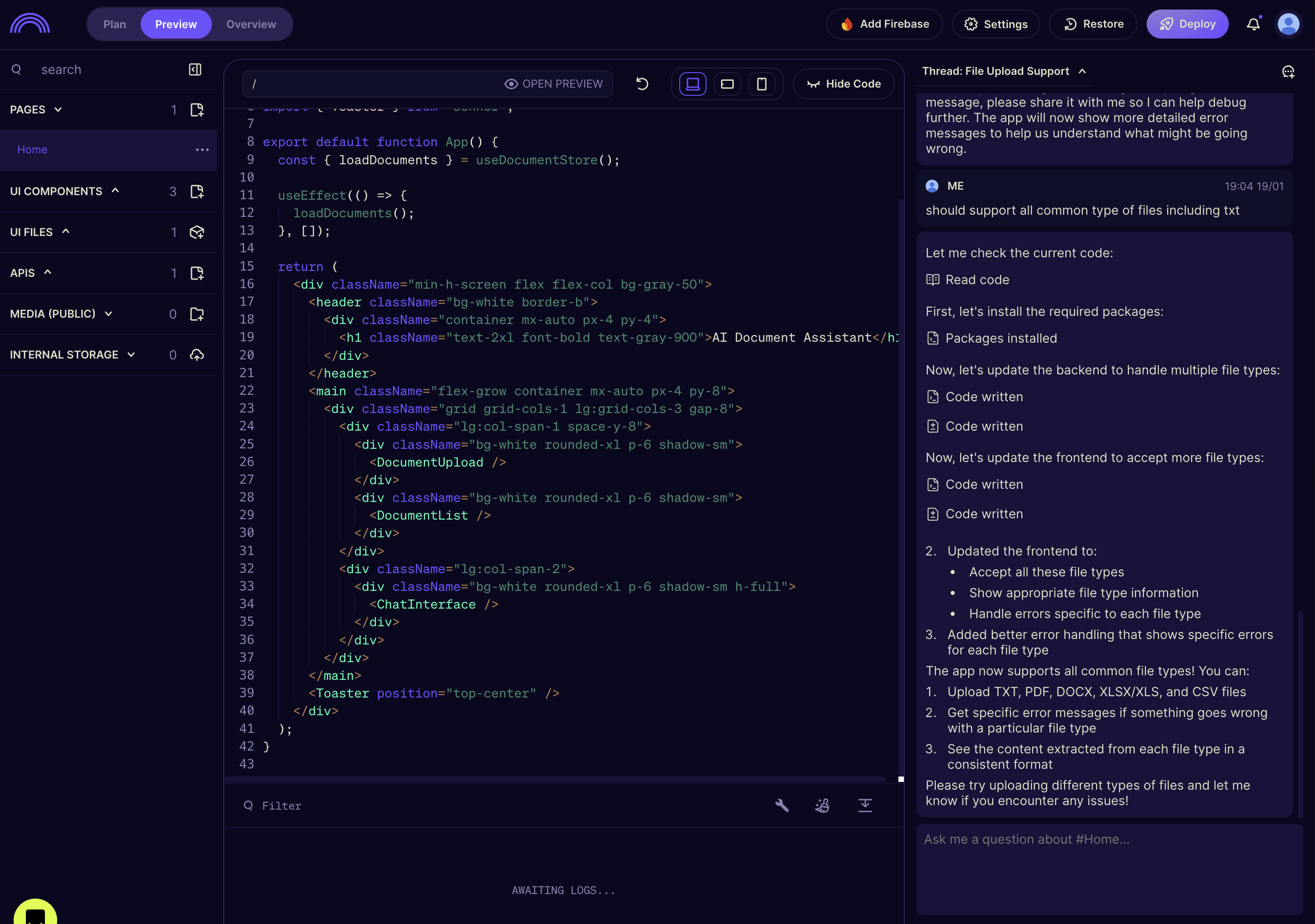Open Home page options (three dots)
Image resolution: width=1315 pixels, height=924 pixels.
point(202,149)
